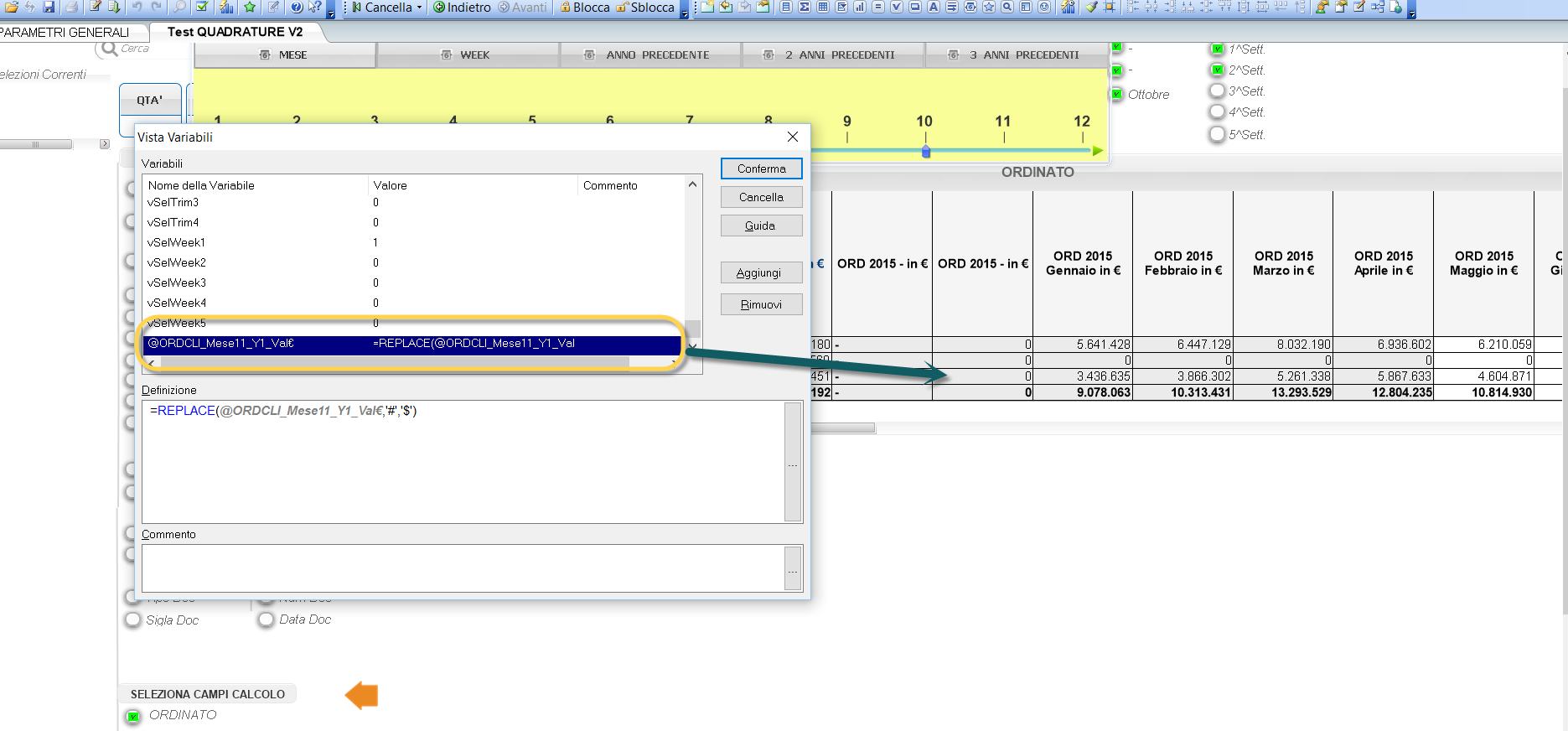Click Cancella clear selections in toolbar
Image resolution: width=1568 pixels, height=731 pixels.
tap(382, 7)
